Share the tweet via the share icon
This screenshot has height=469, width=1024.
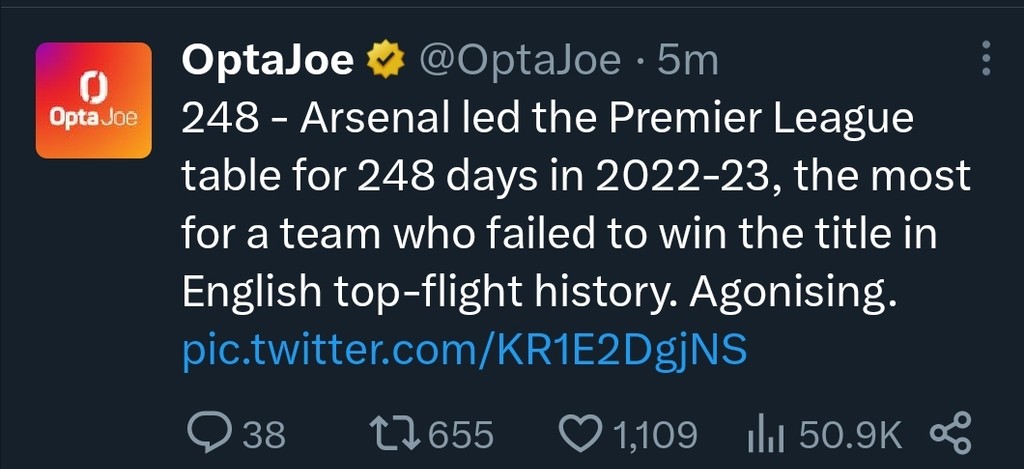(x=950, y=434)
